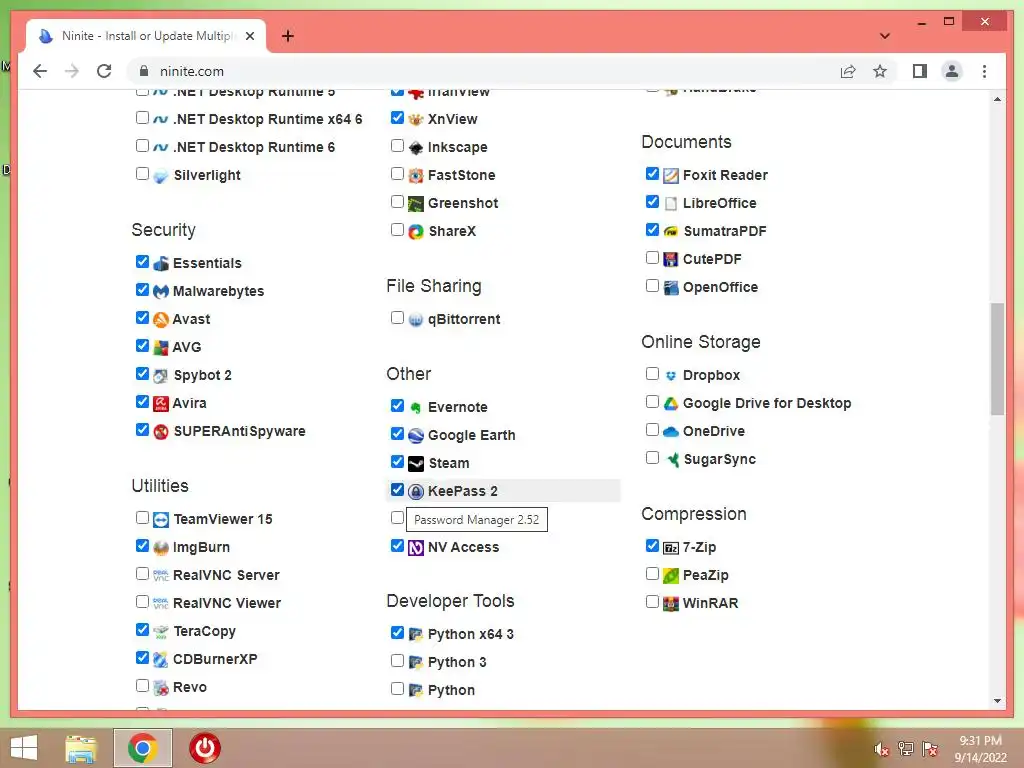Click the SugarSync label
This screenshot has width=1024, height=768.
(x=719, y=460)
